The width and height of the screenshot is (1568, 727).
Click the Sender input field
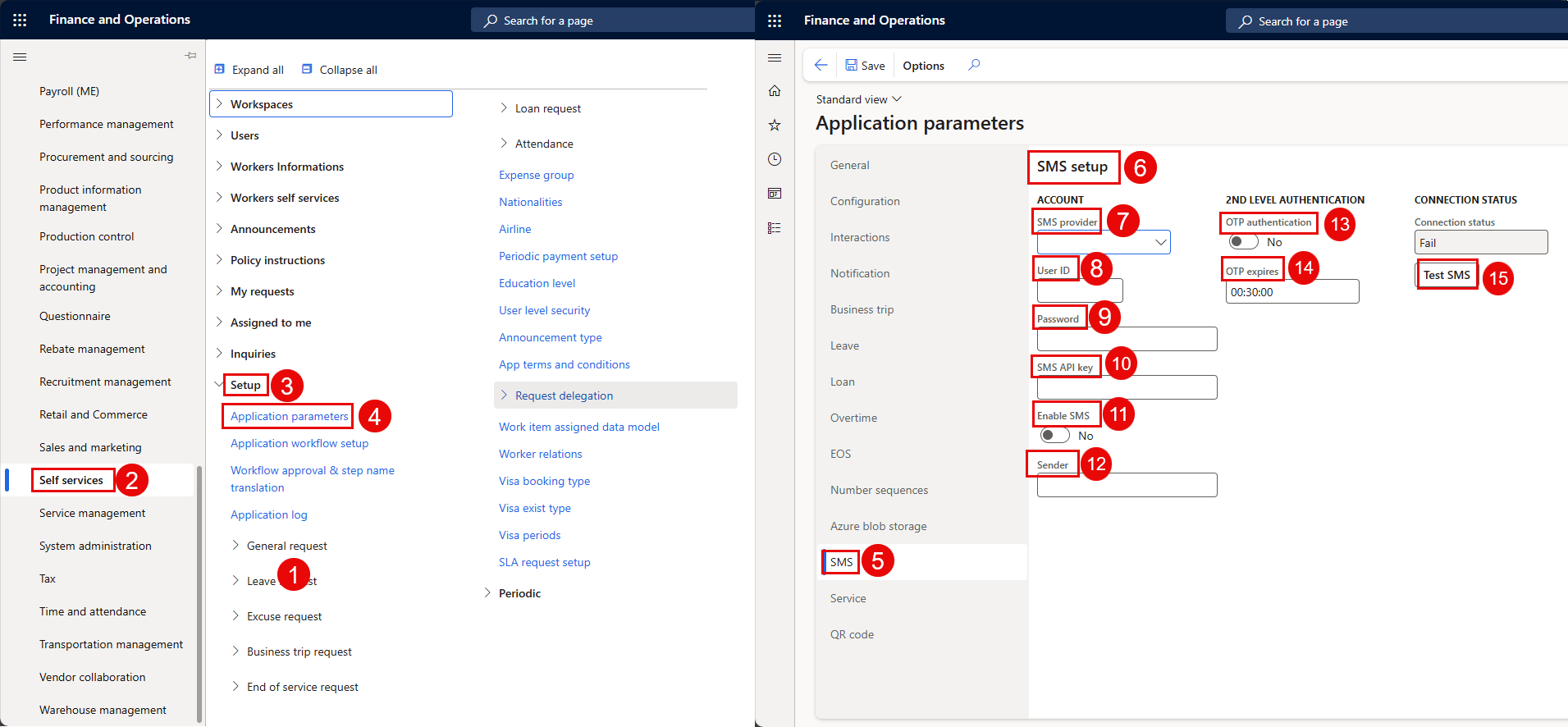pyautogui.click(x=1127, y=485)
